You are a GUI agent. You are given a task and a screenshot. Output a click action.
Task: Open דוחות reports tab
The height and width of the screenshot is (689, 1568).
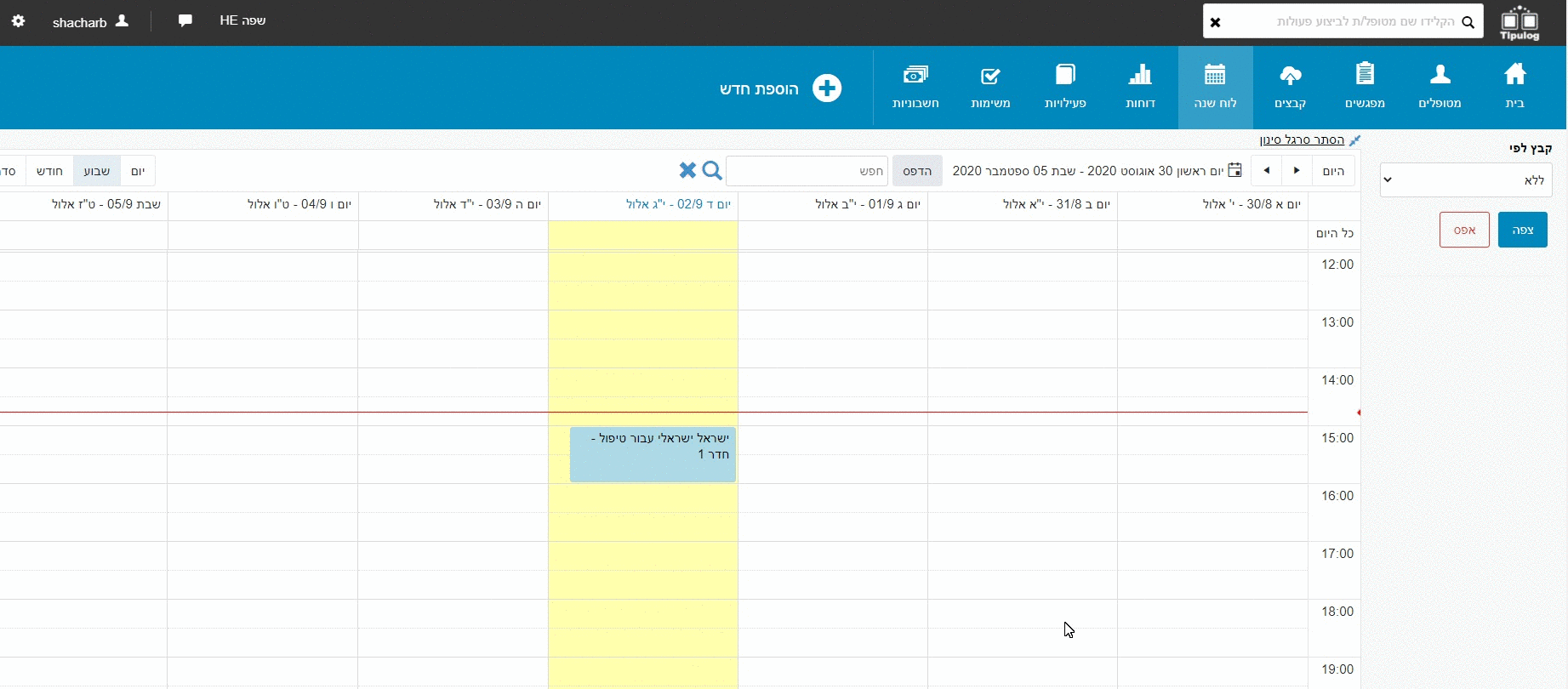coord(1141,87)
